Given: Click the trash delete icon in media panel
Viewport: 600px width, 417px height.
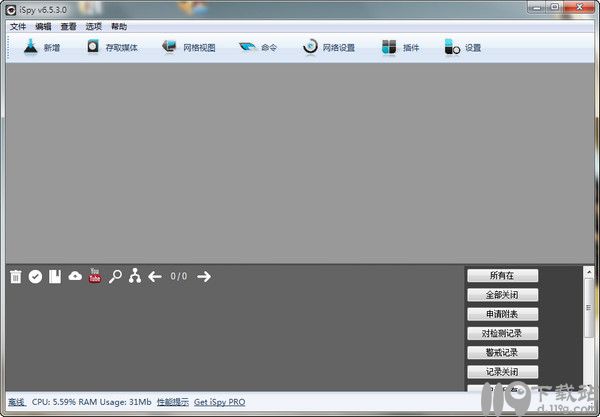Looking at the screenshot, I should pos(16,276).
